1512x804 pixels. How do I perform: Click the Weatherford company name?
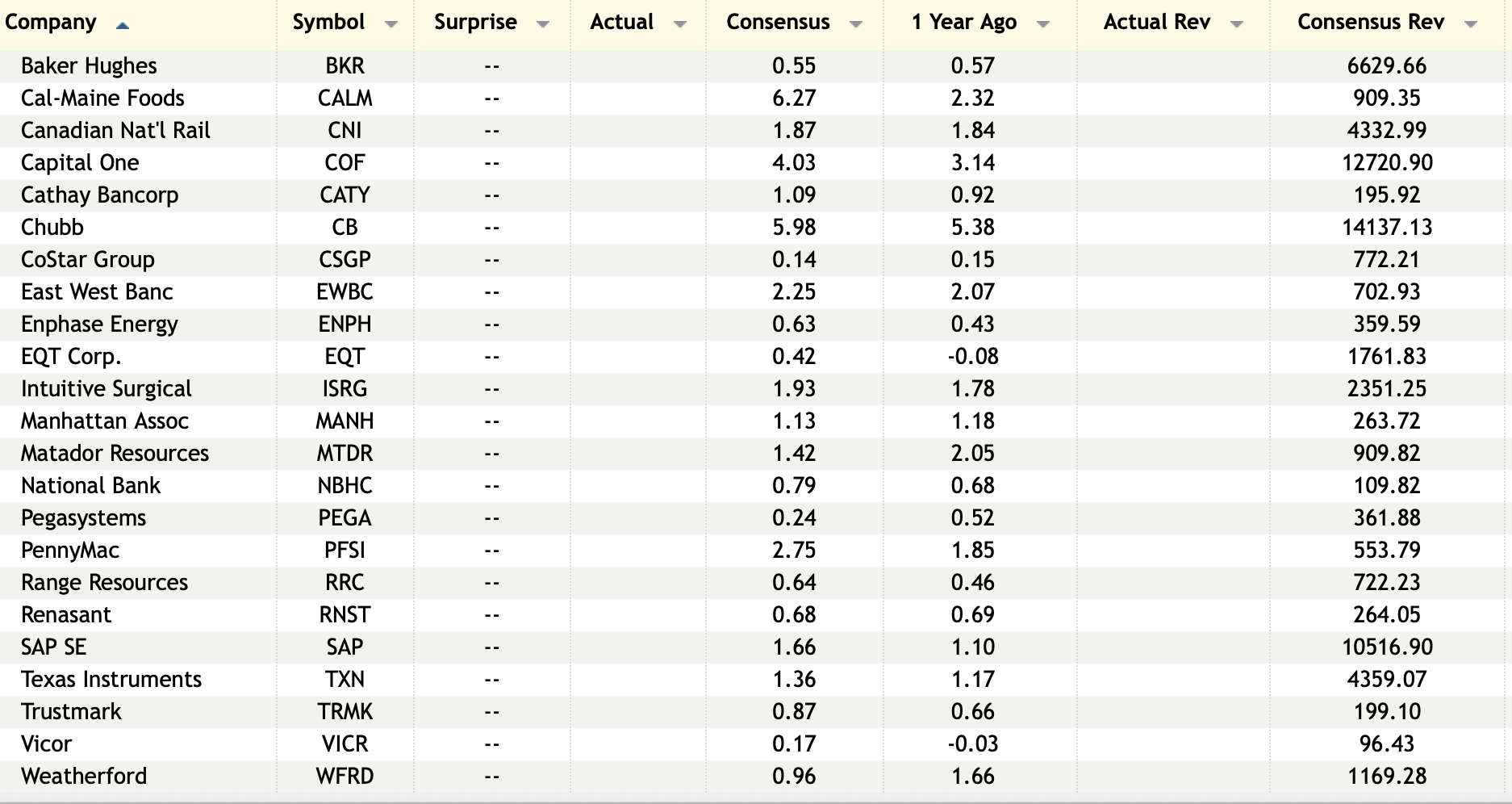click(x=84, y=777)
